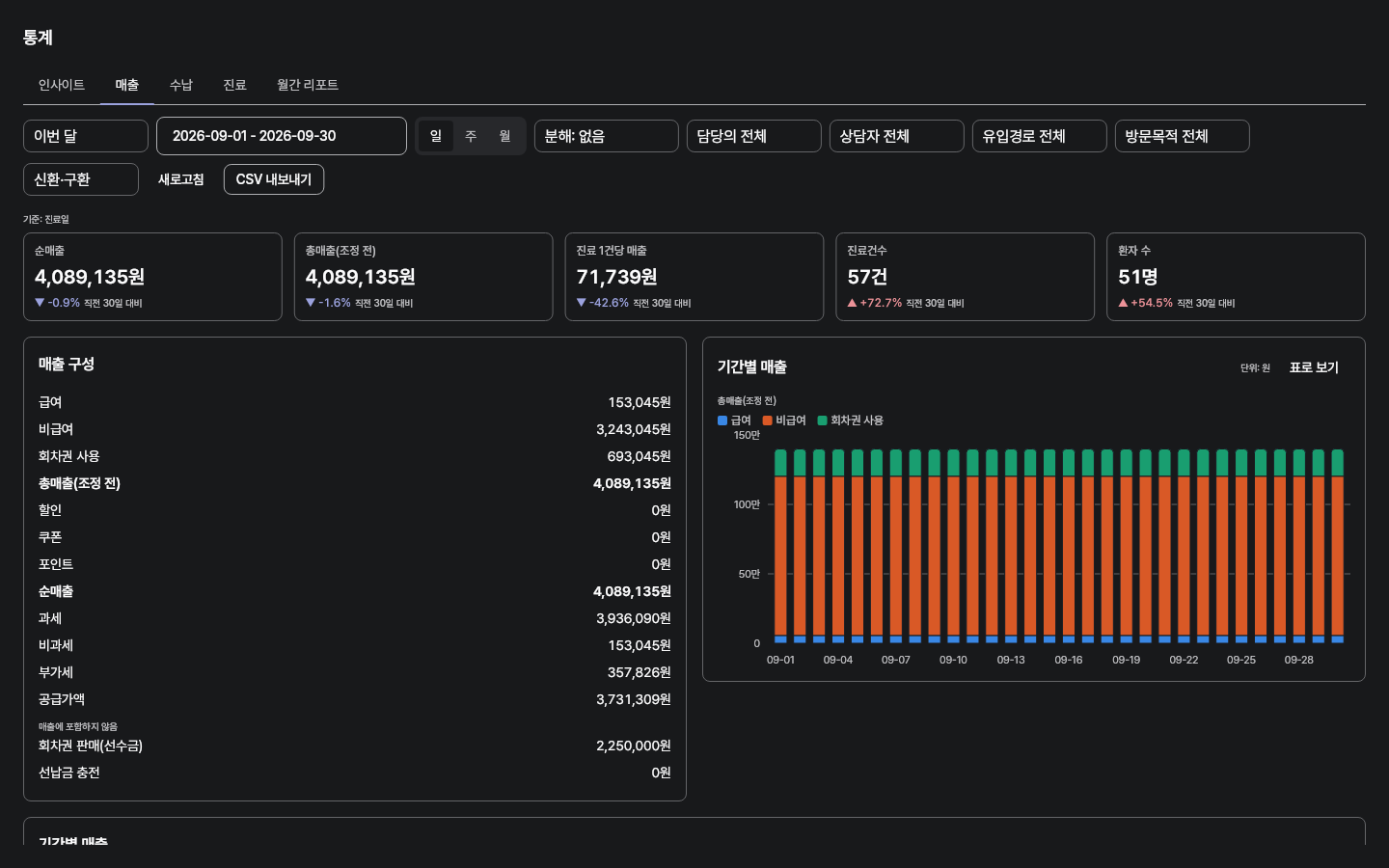1389x868 pixels.
Task: Expand the 담당의 전체 filter
Action: pyautogui.click(x=754, y=136)
